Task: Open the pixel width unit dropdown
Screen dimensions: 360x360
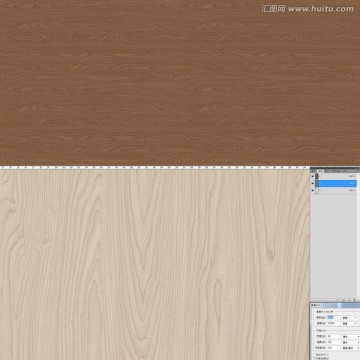Action: coord(350,318)
